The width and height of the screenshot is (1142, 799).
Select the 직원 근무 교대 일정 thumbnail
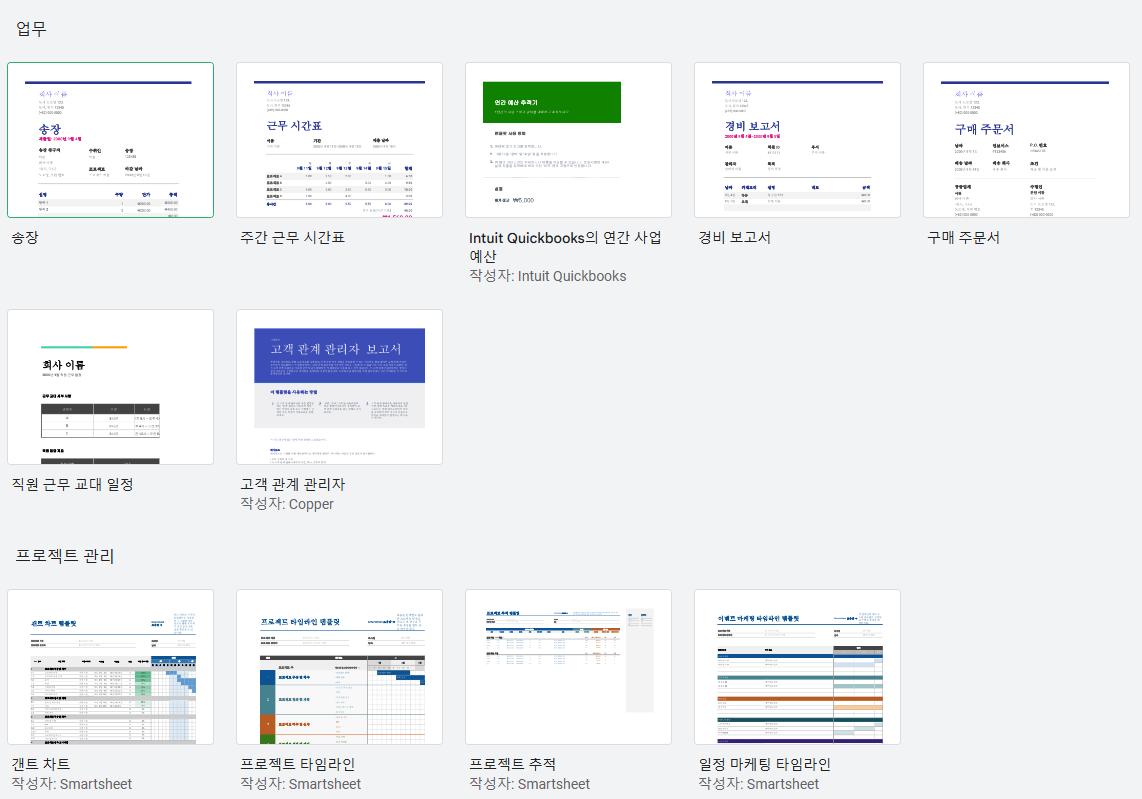pyautogui.click(x=110, y=388)
